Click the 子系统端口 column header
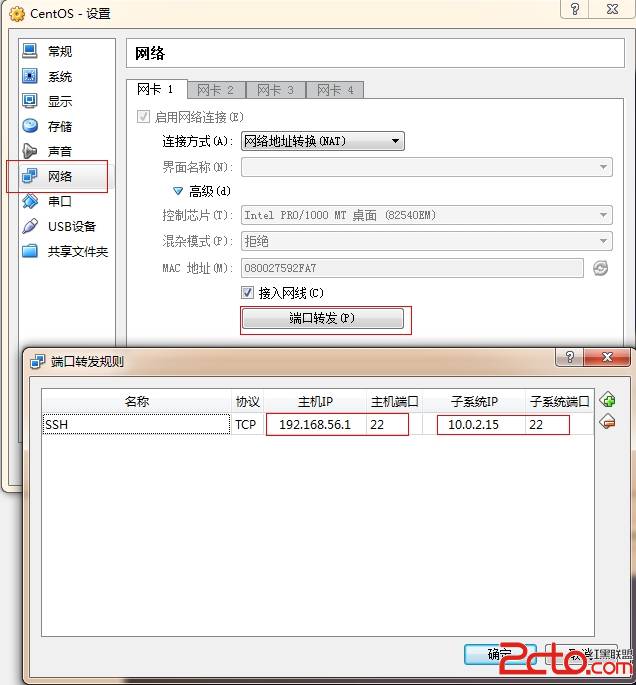 [x=559, y=401]
